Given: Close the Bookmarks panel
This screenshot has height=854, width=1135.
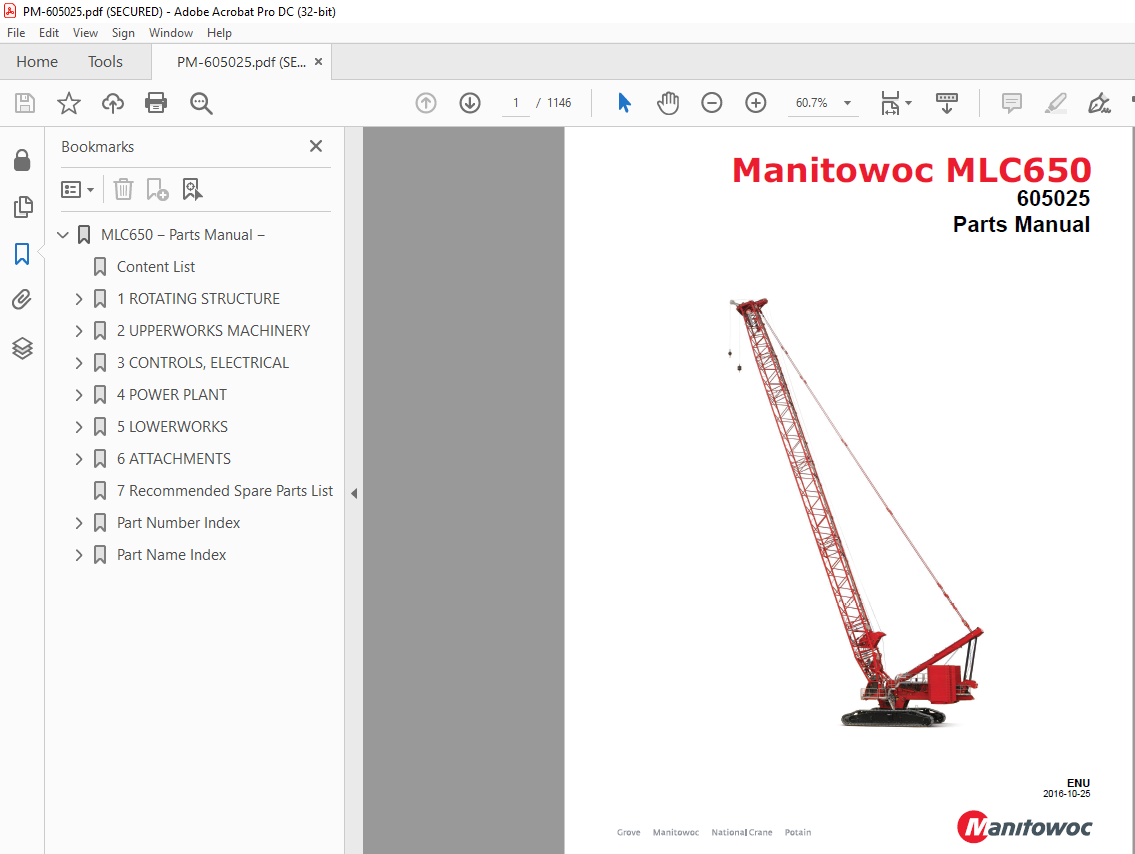Looking at the screenshot, I should pos(316,146).
